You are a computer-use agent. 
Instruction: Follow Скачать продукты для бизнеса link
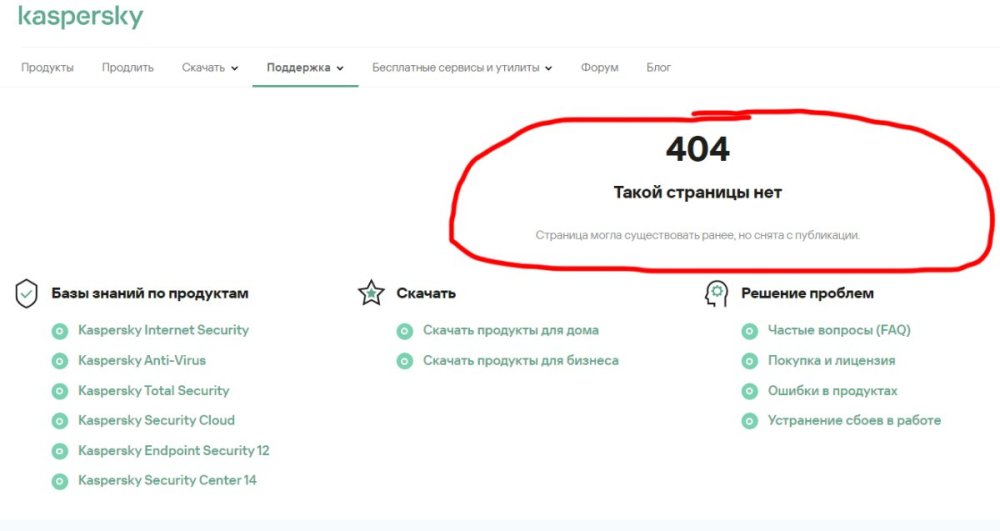point(521,360)
